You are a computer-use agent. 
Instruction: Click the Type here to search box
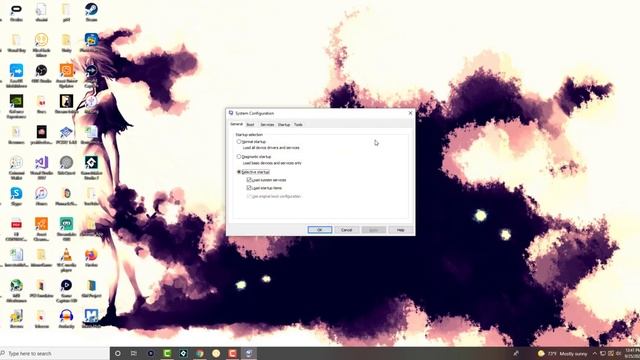(x=55, y=353)
